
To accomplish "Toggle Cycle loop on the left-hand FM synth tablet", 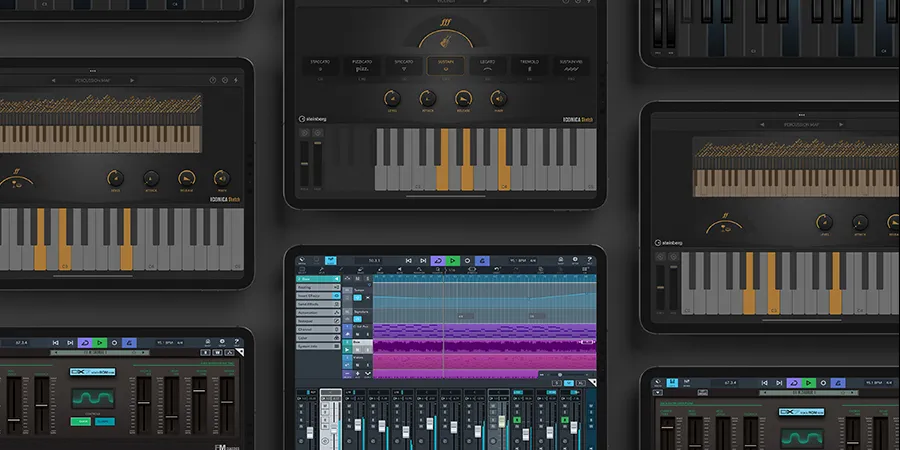I will [84, 343].
